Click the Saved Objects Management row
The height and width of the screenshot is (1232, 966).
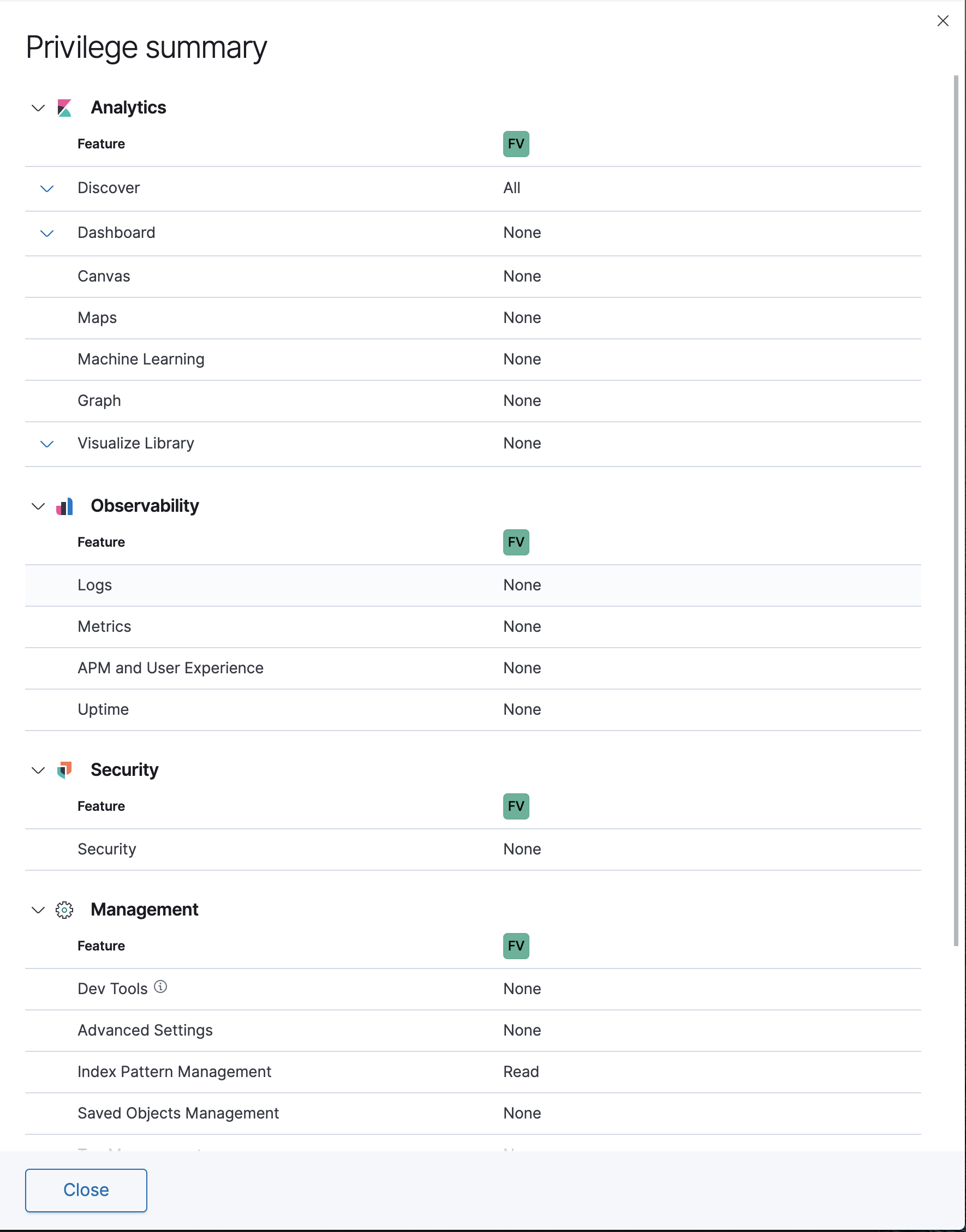pos(283,1113)
